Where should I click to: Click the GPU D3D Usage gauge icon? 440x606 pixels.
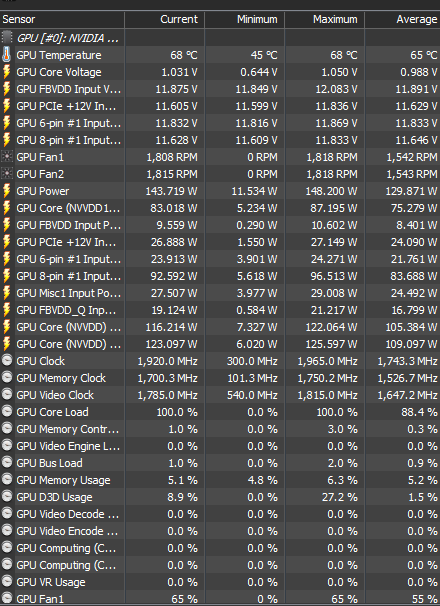tap(7, 497)
